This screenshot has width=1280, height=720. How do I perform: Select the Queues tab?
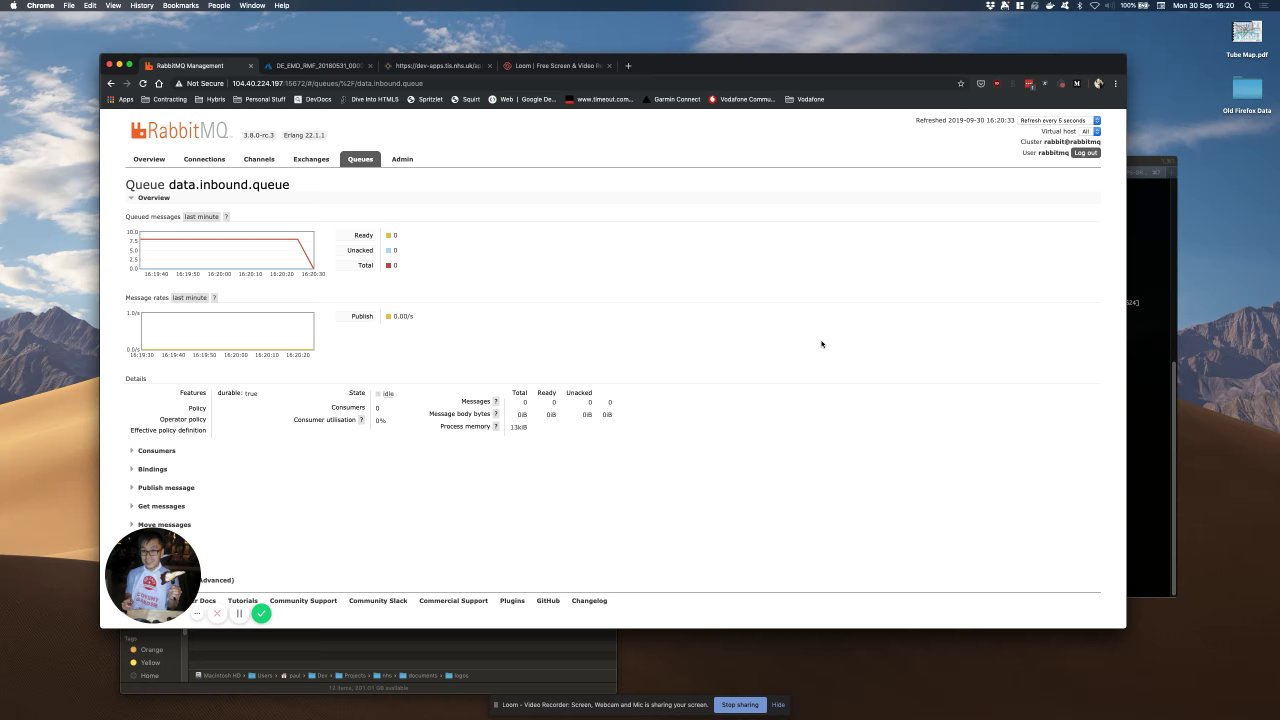360,159
